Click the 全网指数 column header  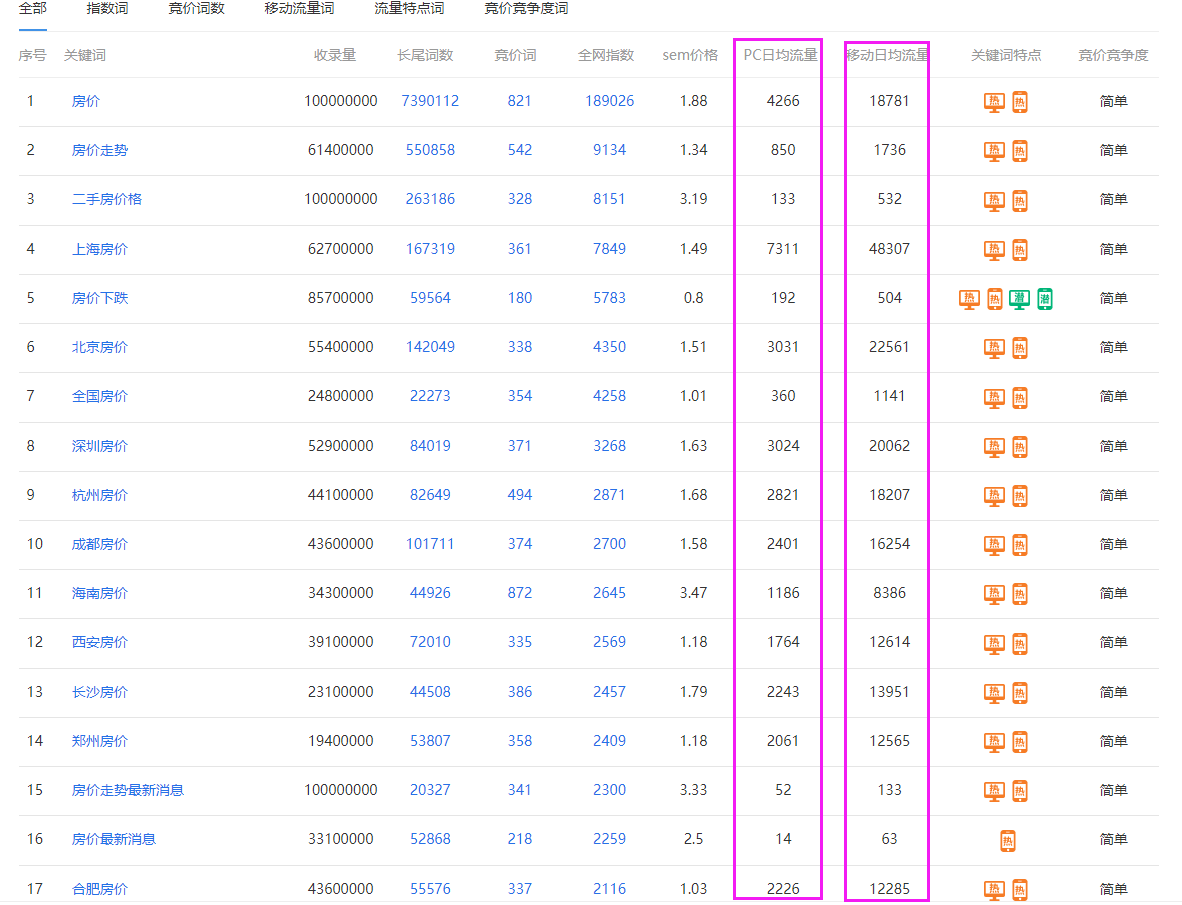[x=606, y=55]
